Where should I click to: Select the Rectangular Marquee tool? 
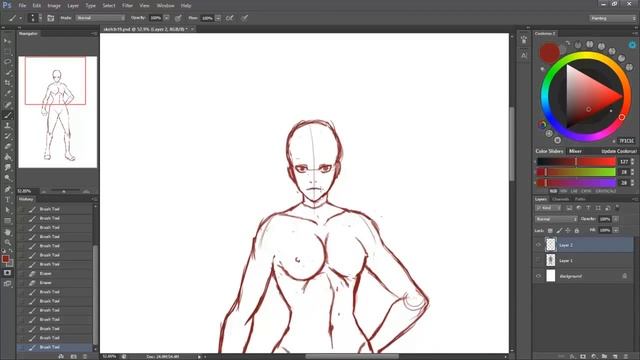coord(7,51)
